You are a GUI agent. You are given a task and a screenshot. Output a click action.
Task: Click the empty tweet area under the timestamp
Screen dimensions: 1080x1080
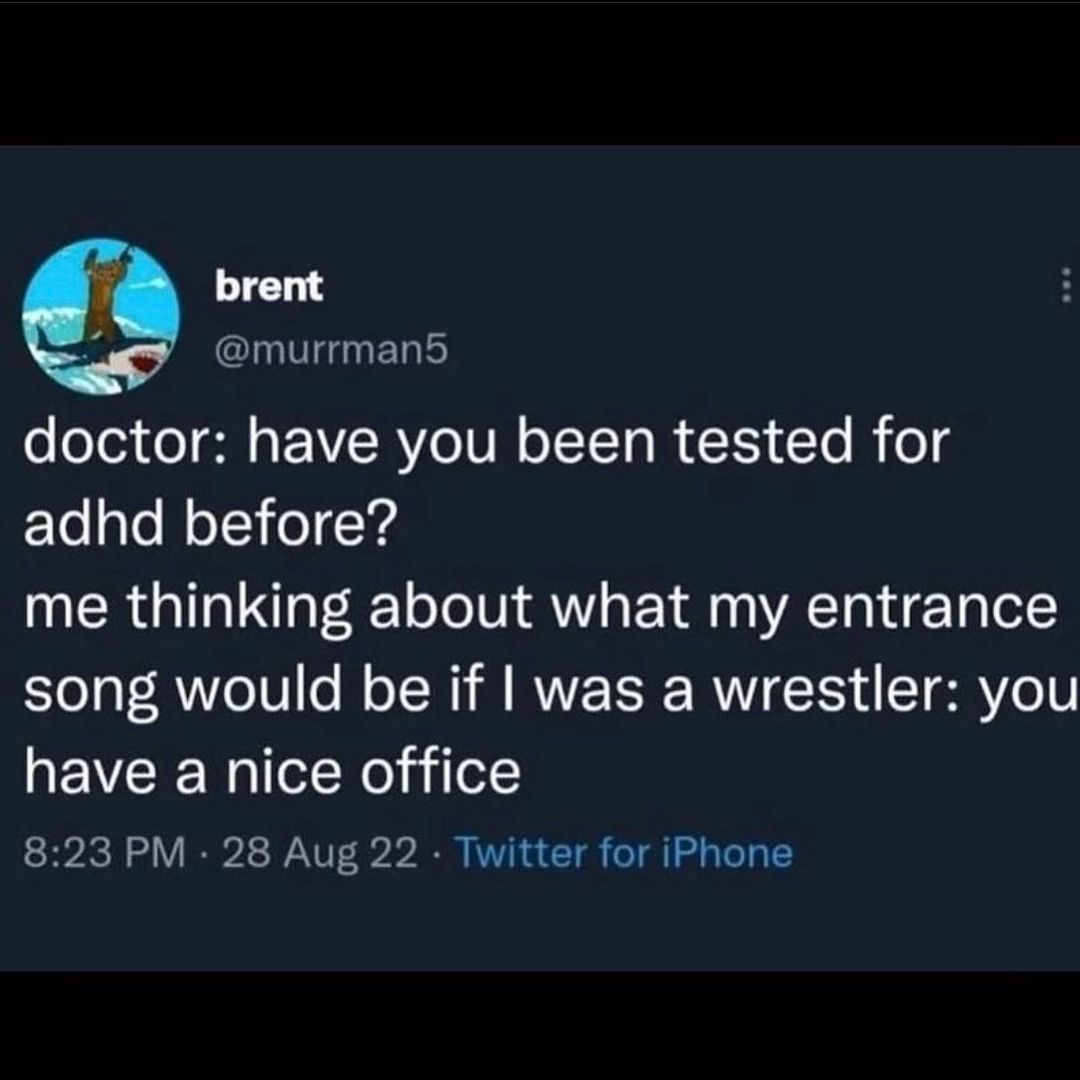[540, 920]
